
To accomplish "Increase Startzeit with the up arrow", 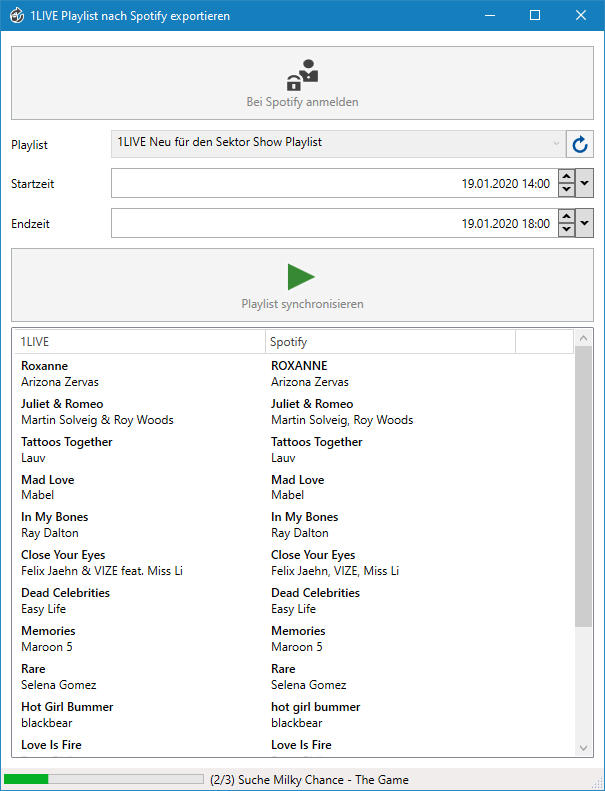I will pos(567,177).
